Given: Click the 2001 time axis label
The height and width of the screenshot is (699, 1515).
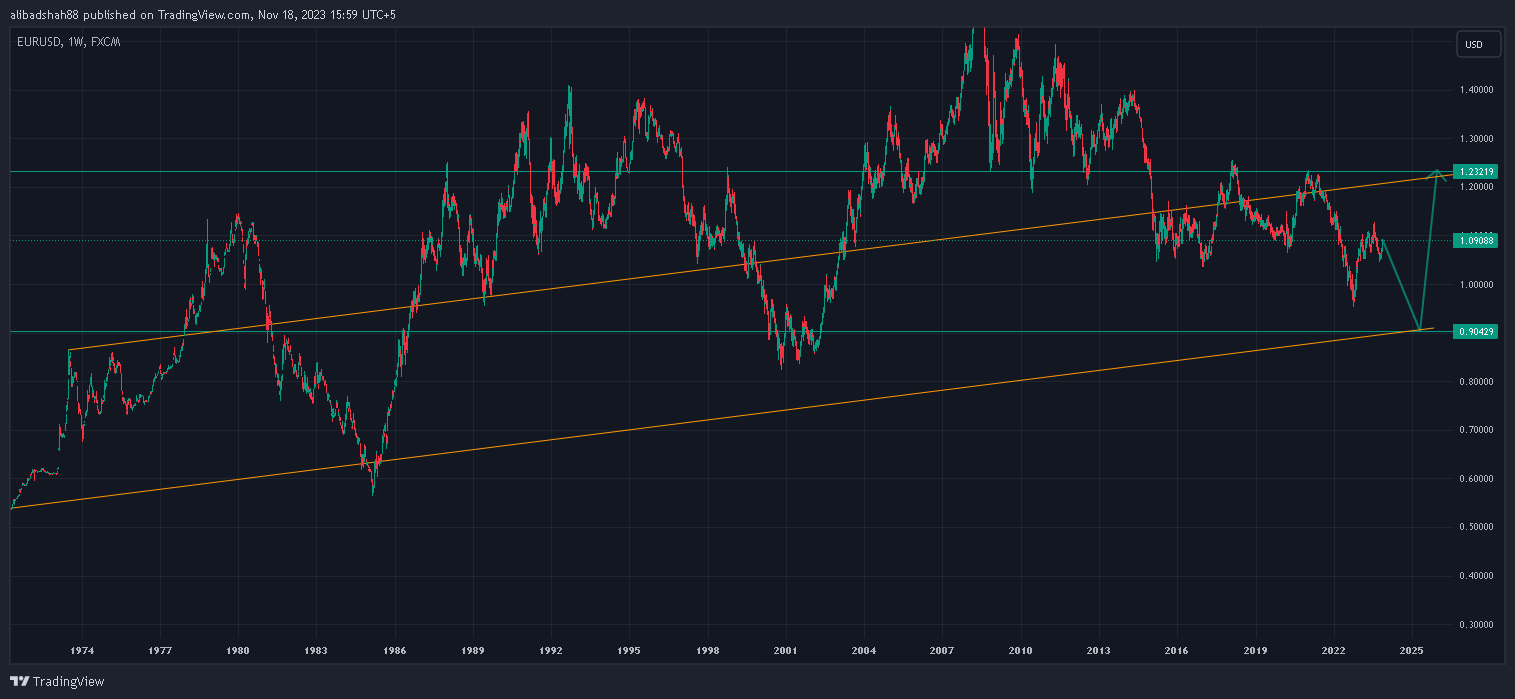Looking at the screenshot, I should click(786, 650).
